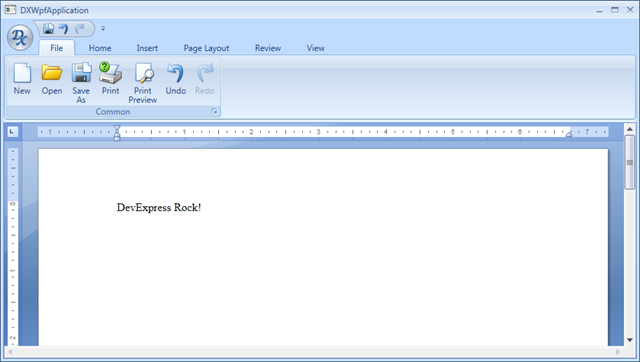Undo the last action in ribbon
640x362 pixels.
pyautogui.click(x=176, y=79)
